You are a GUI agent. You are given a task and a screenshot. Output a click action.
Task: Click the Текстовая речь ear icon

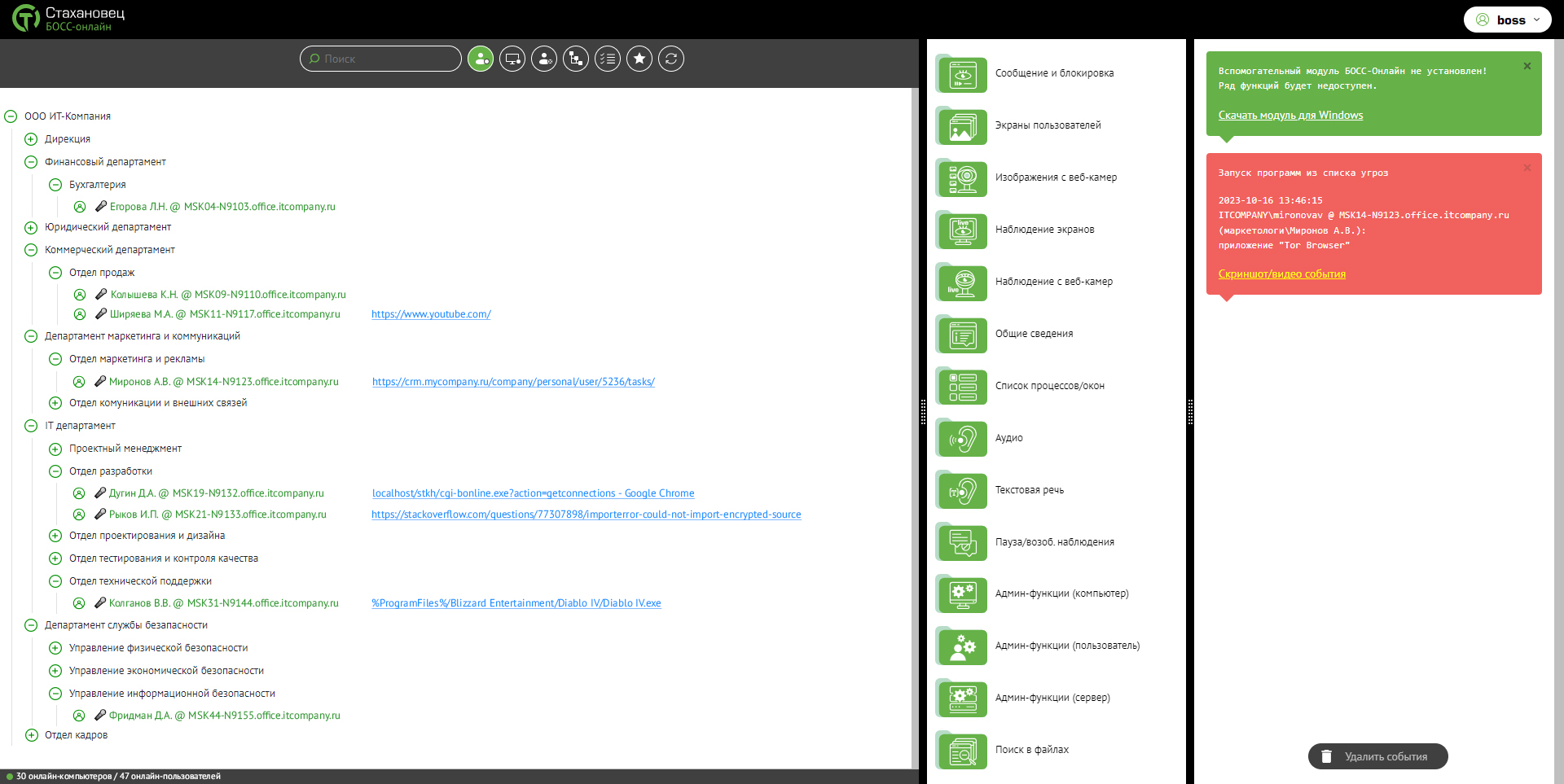[962, 491]
